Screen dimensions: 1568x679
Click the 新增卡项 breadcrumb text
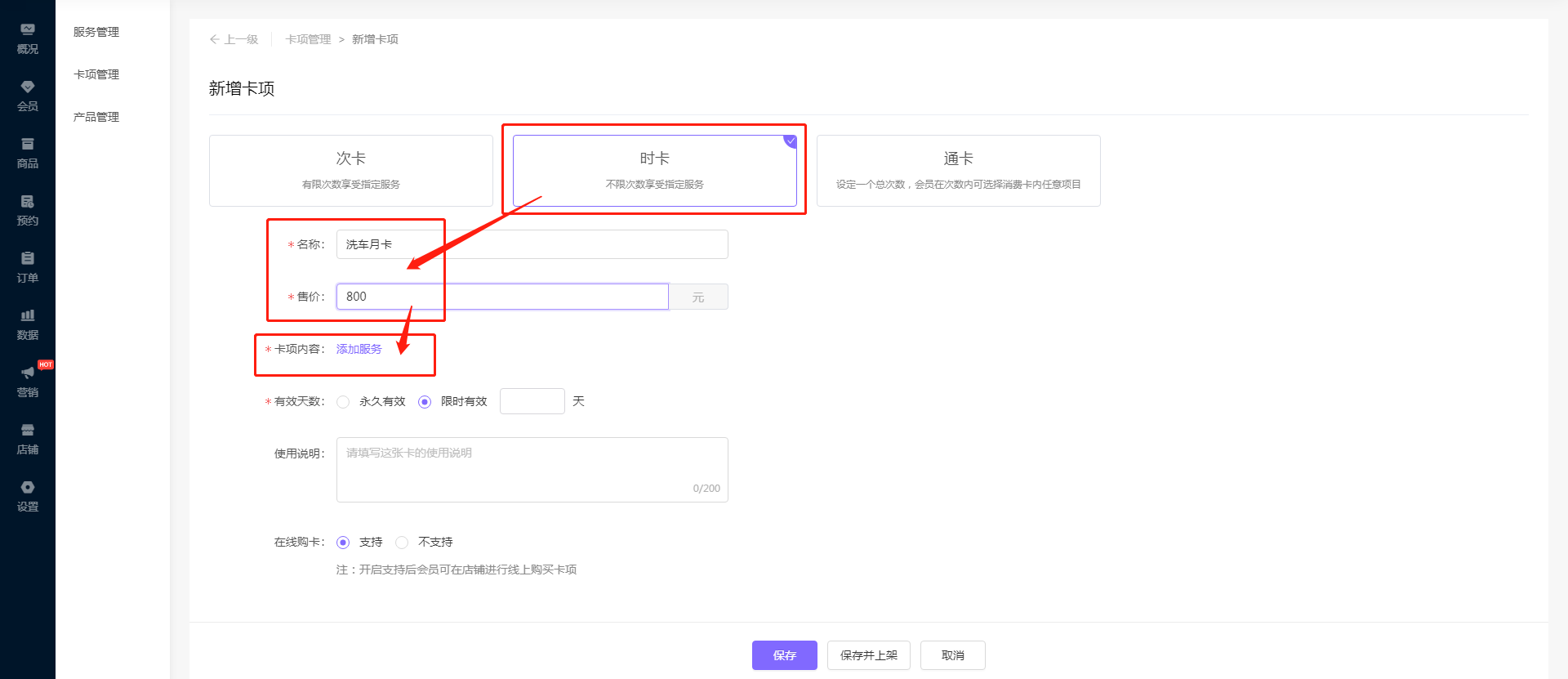375,39
